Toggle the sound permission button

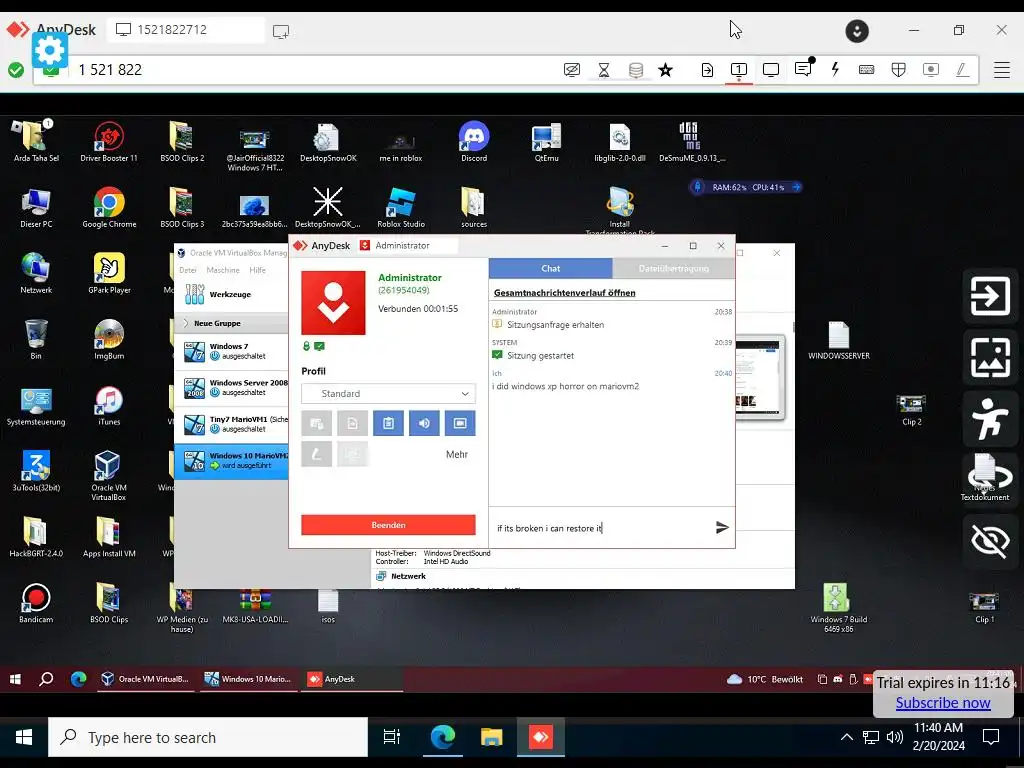tap(424, 423)
